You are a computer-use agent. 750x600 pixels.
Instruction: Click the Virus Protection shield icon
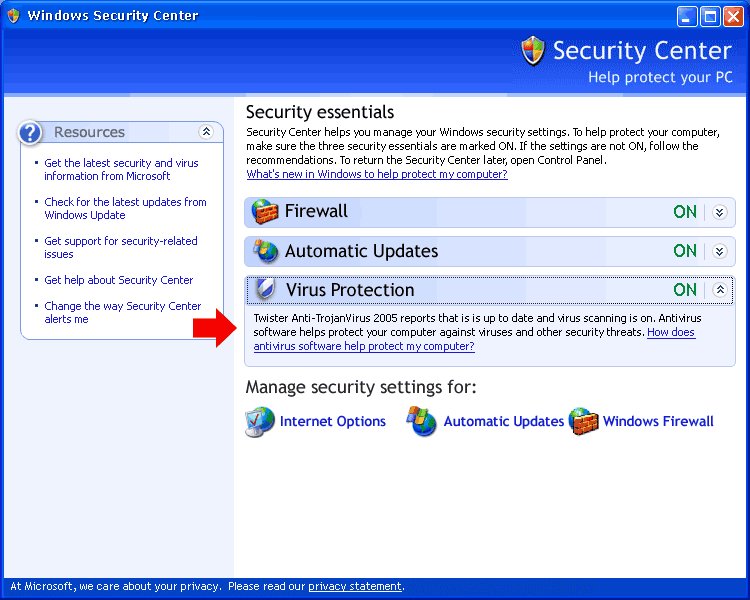coord(265,290)
